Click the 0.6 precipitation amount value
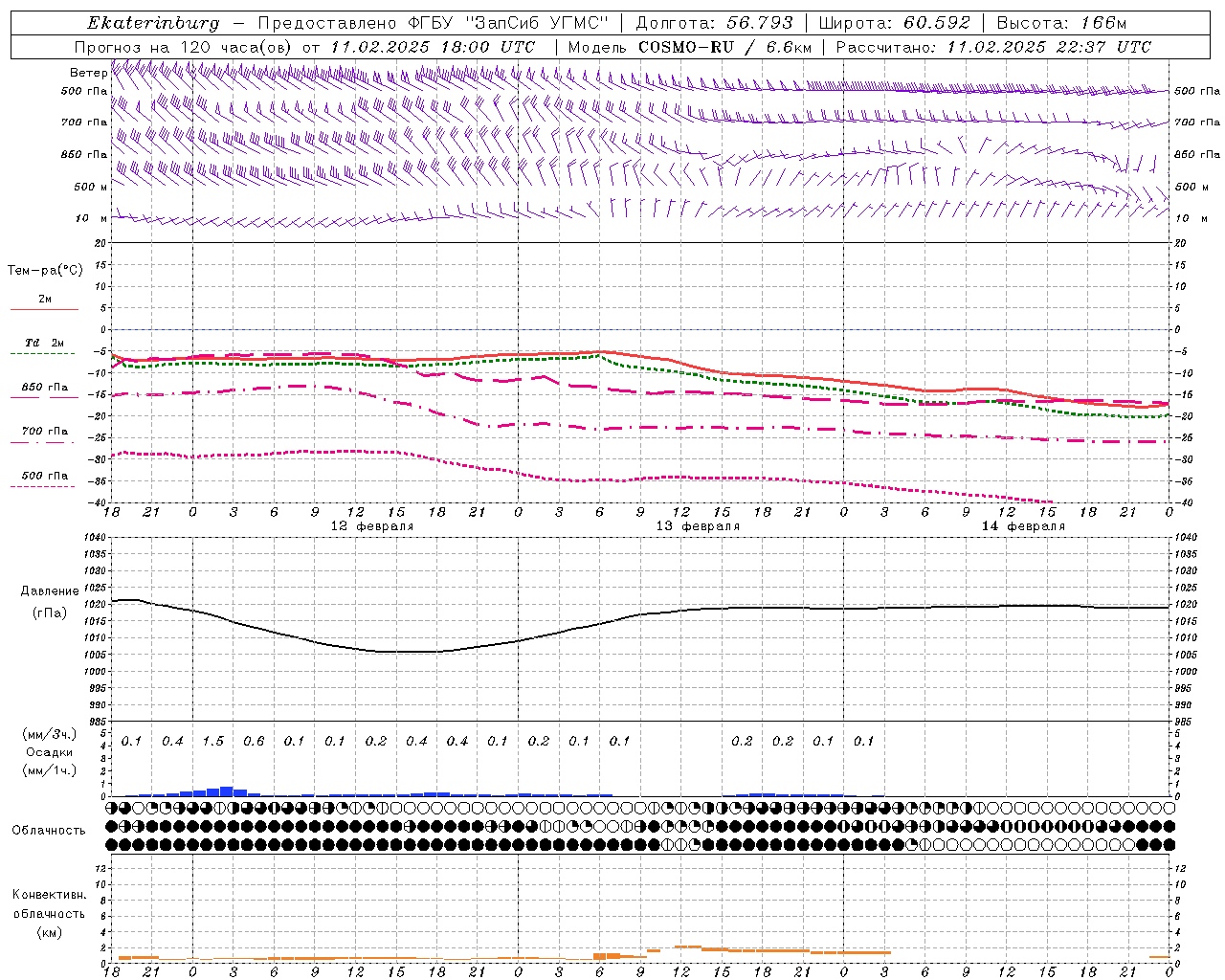Viewport: 1225px width, 980px height. 254,742
